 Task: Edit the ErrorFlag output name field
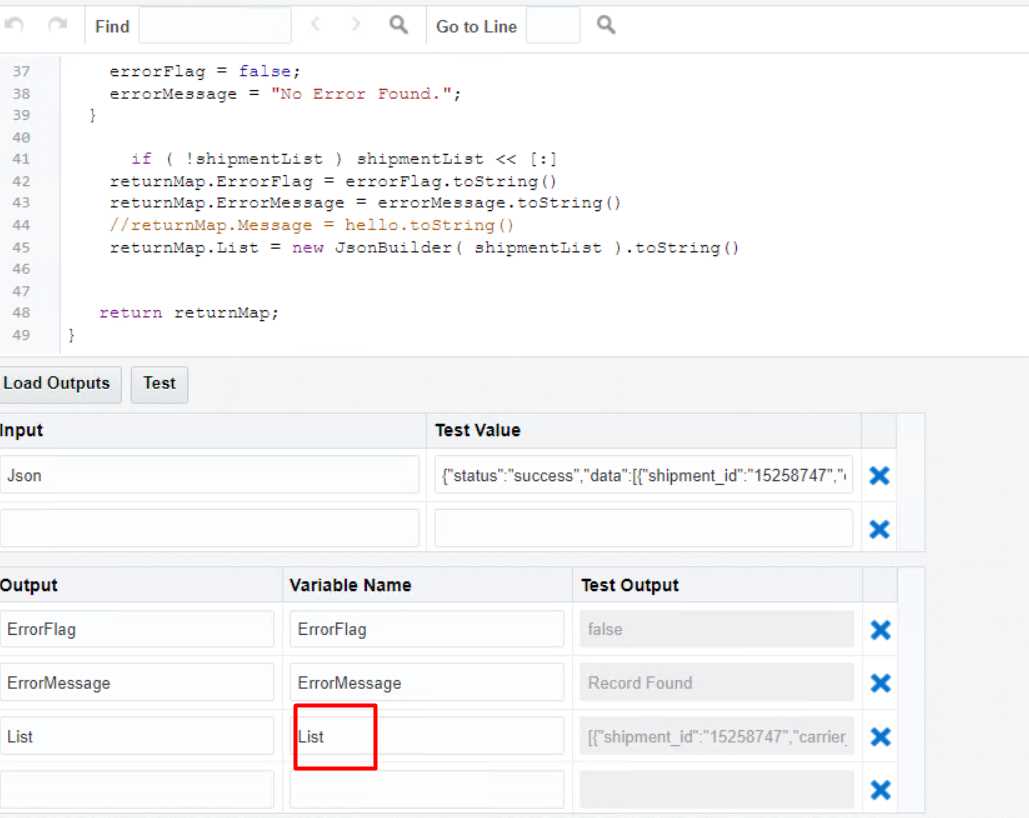[x=137, y=629]
